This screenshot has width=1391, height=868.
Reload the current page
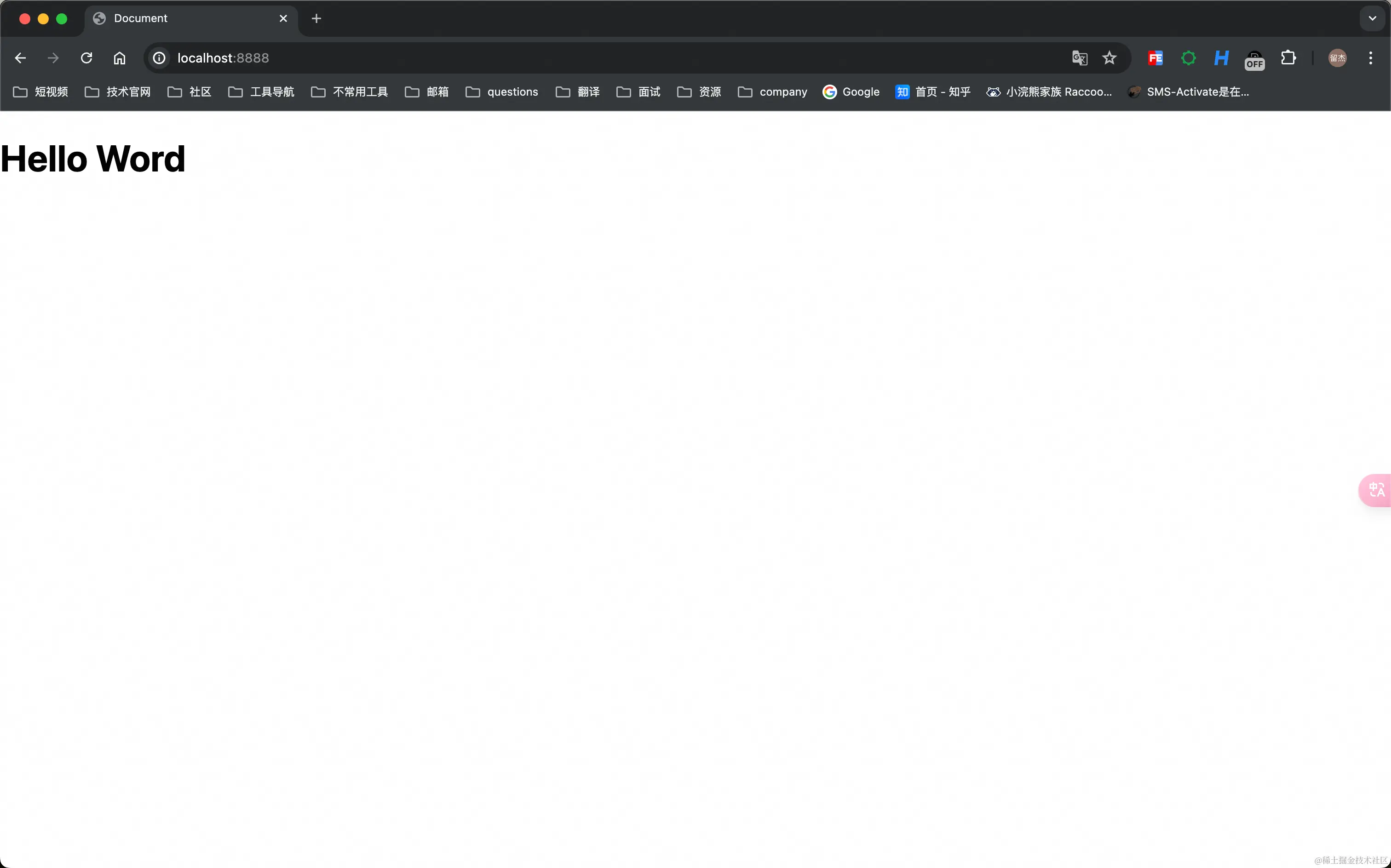tap(86, 58)
